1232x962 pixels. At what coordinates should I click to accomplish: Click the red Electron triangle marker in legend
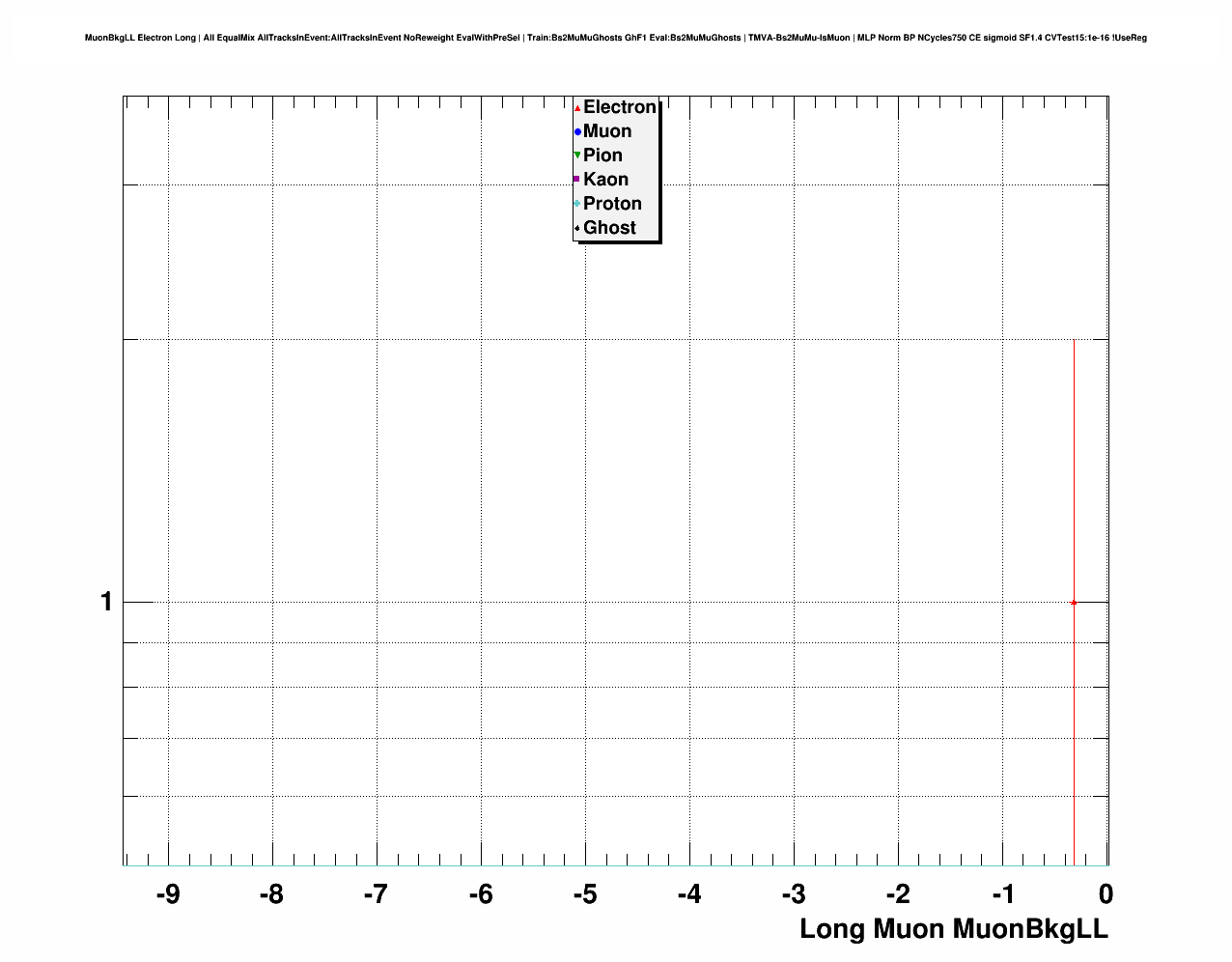tap(577, 108)
